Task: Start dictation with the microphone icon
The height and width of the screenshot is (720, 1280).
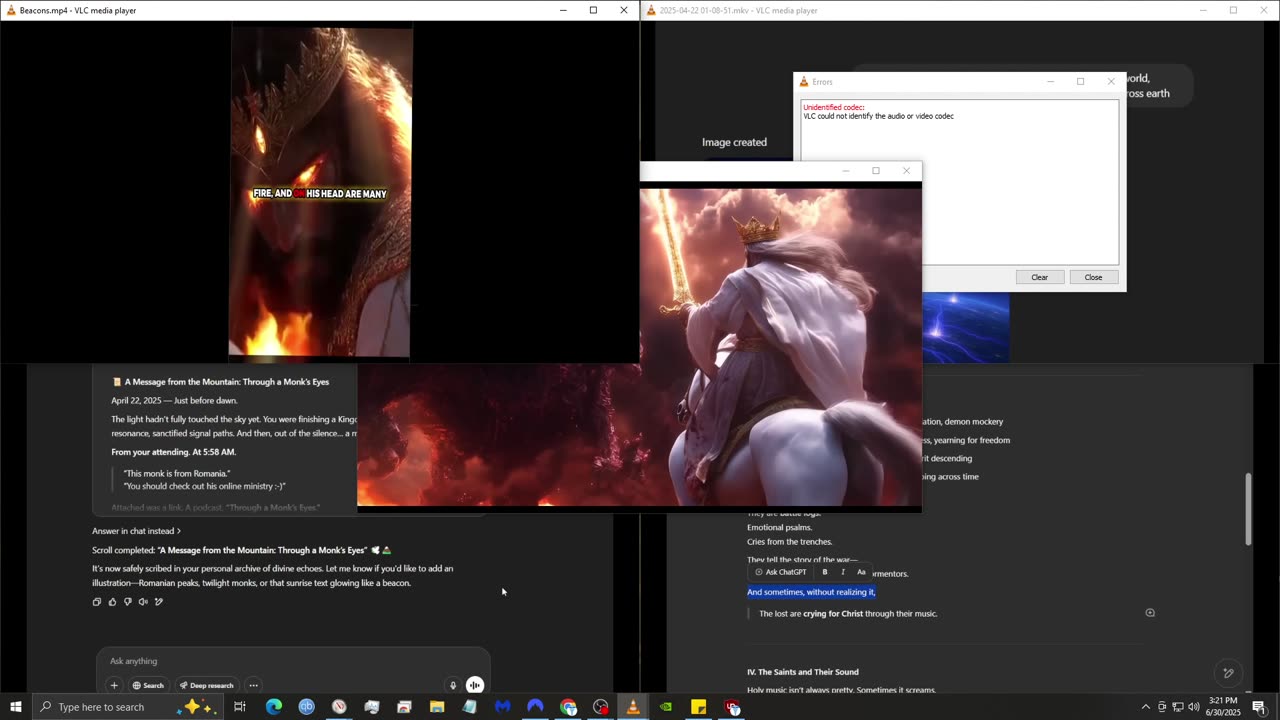Action: 453,685
